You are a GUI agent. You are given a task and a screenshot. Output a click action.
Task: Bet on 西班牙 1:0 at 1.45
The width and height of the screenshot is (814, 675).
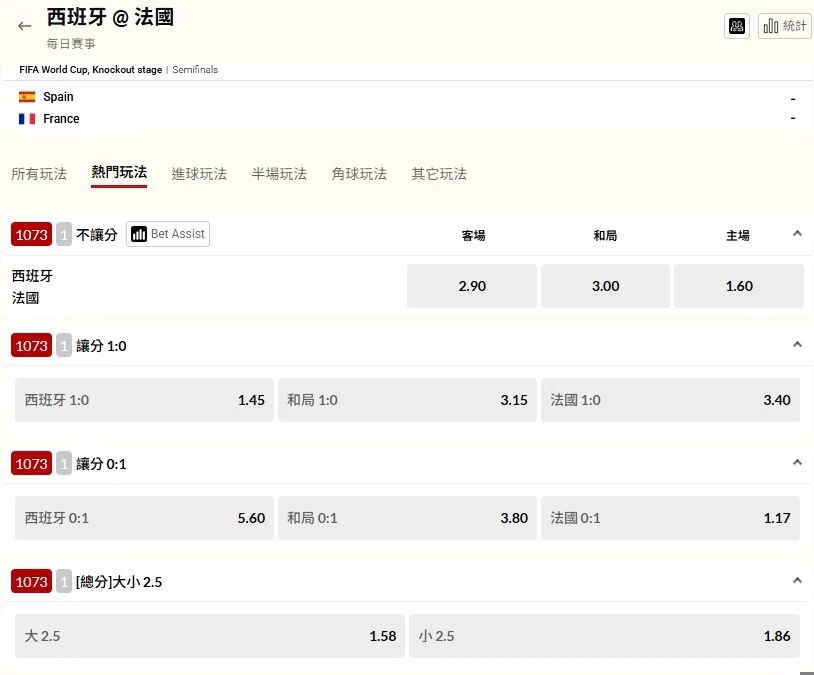(x=144, y=400)
